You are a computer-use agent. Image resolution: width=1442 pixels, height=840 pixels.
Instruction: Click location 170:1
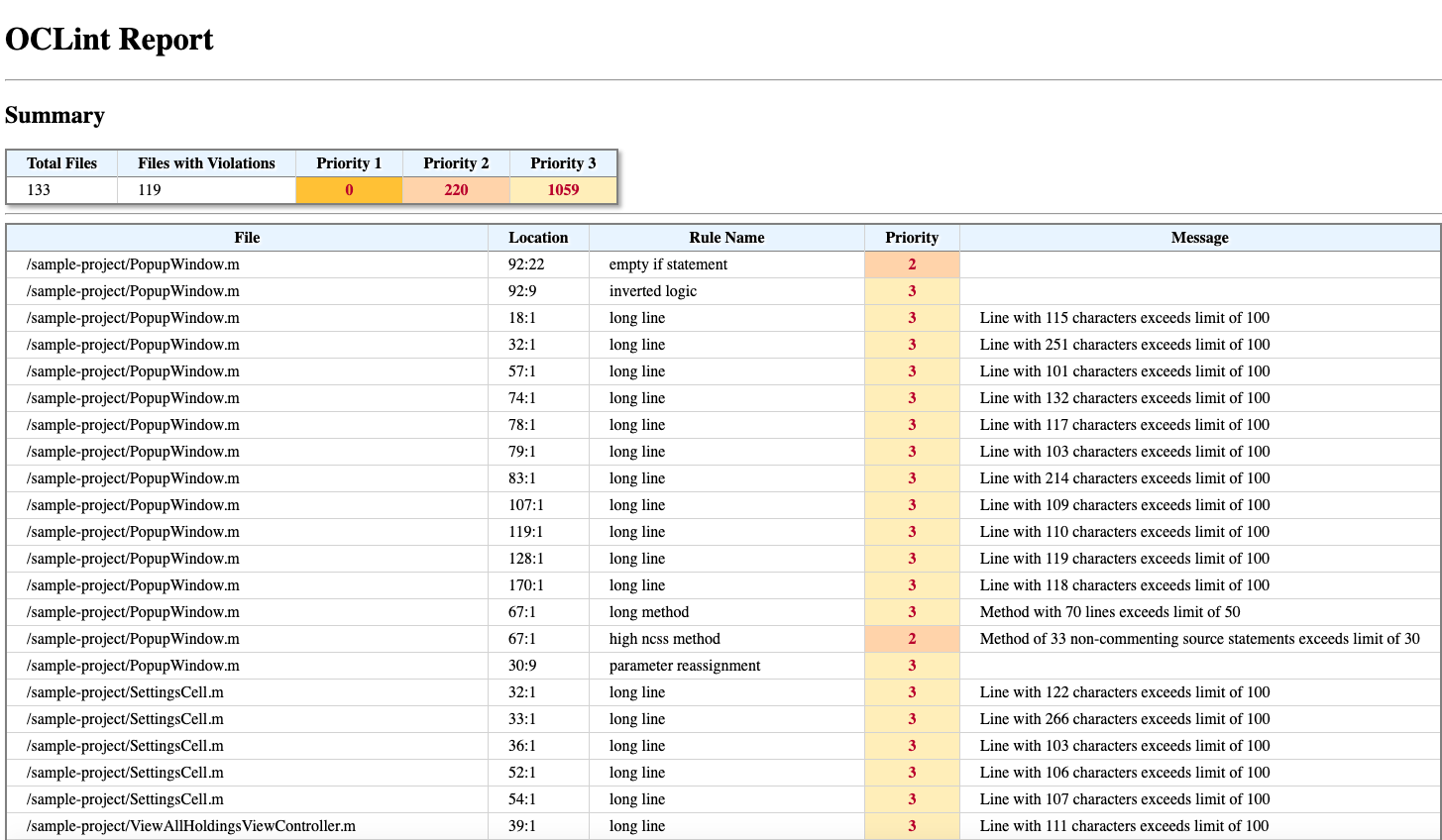[x=526, y=585]
